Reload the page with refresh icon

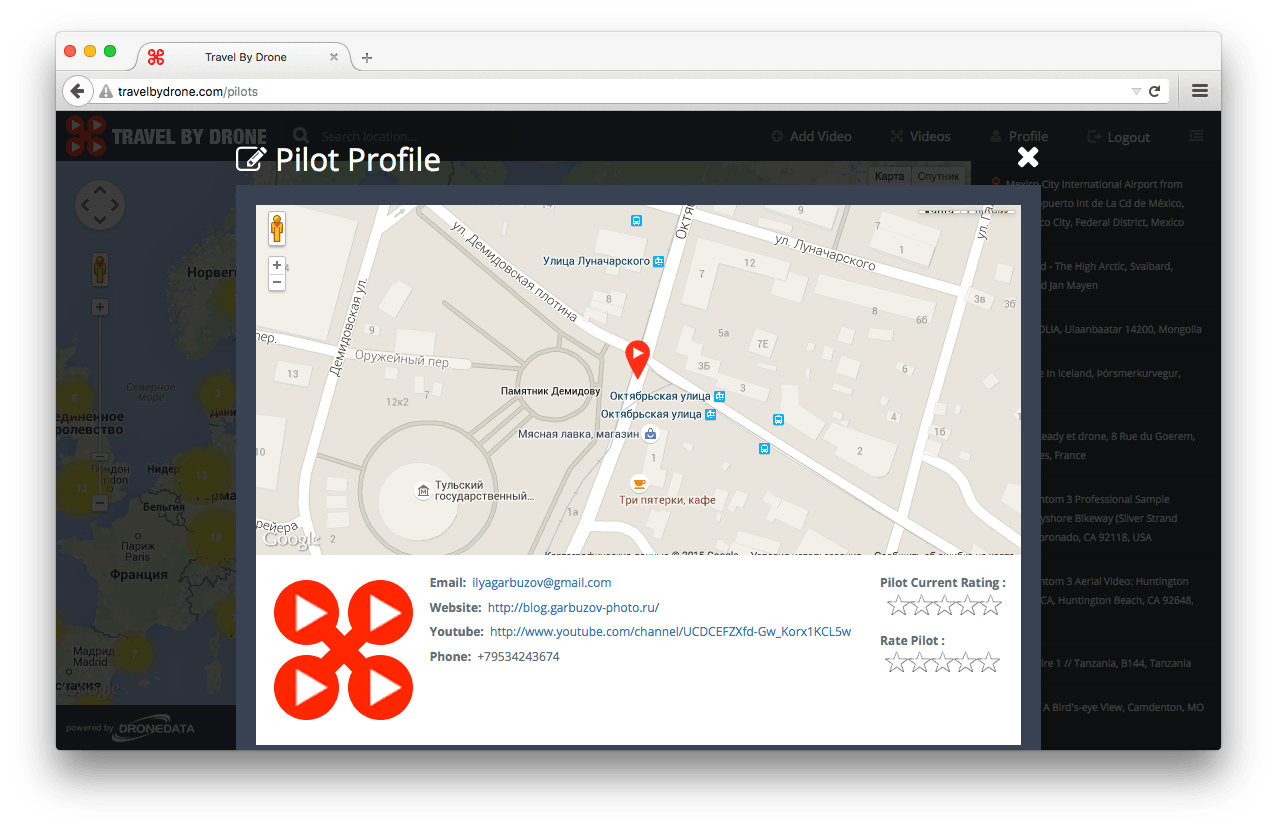[1154, 91]
